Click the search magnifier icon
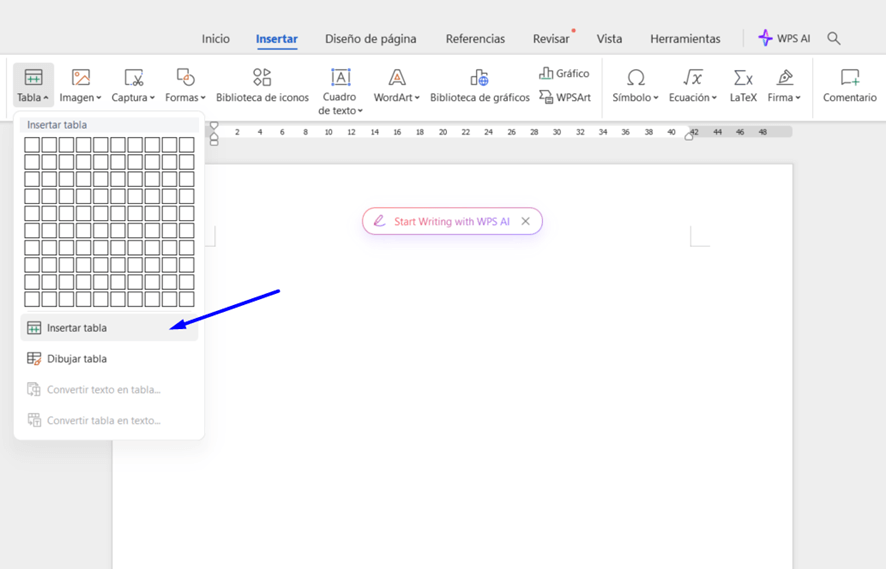 click(834, 39)
